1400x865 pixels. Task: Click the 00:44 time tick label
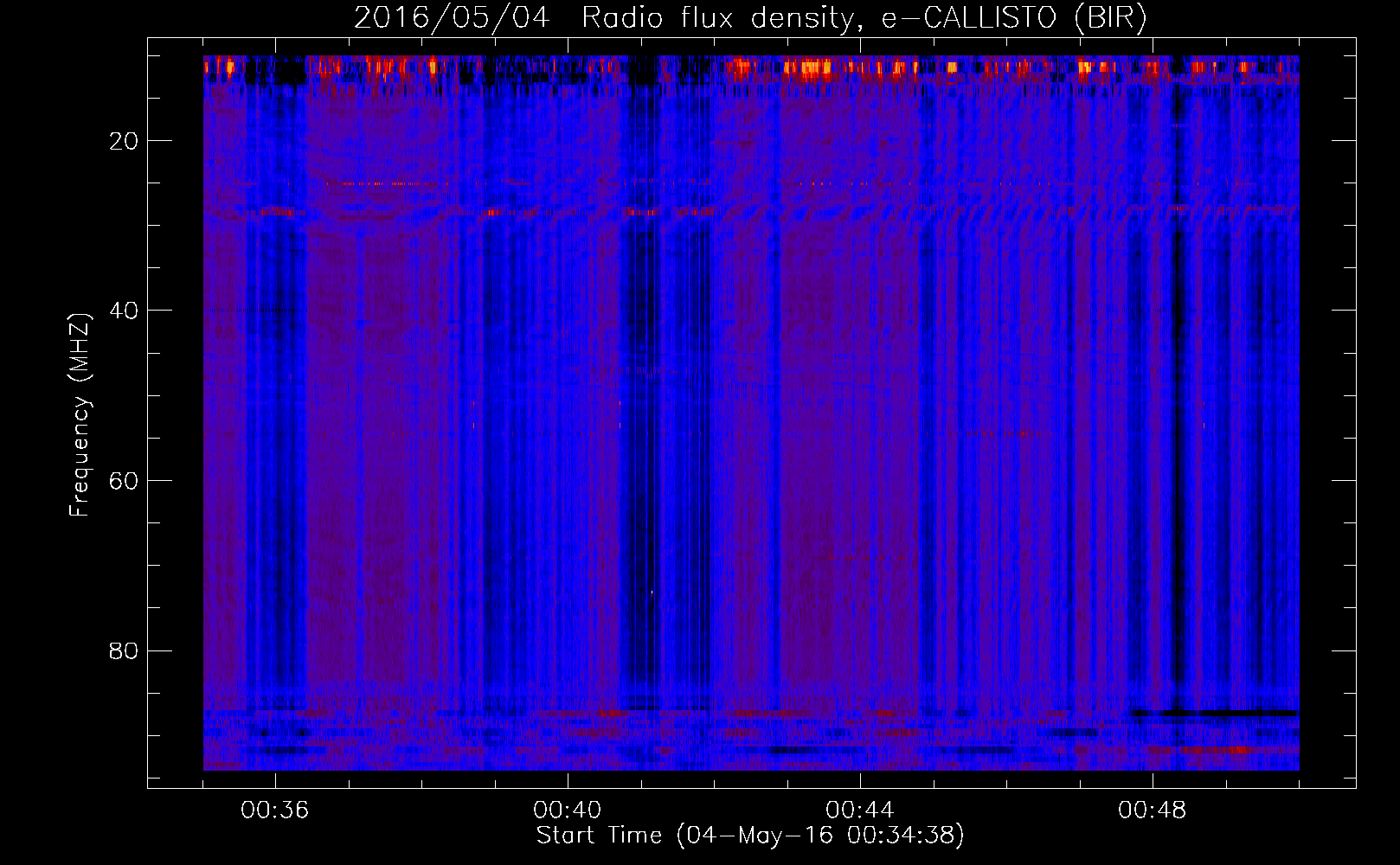point(860,811)
